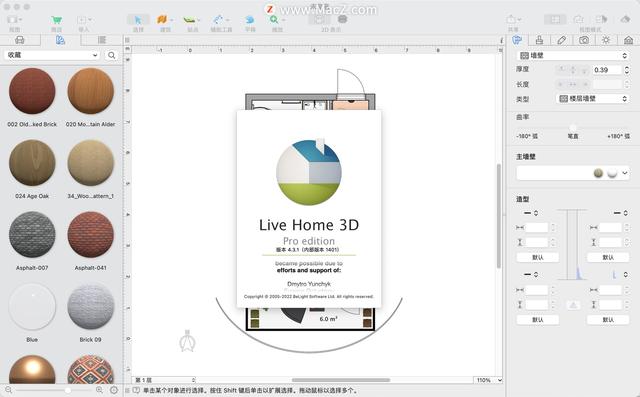Select the Brick 09 material
The image size is (640, 397).
coord(90,306)
